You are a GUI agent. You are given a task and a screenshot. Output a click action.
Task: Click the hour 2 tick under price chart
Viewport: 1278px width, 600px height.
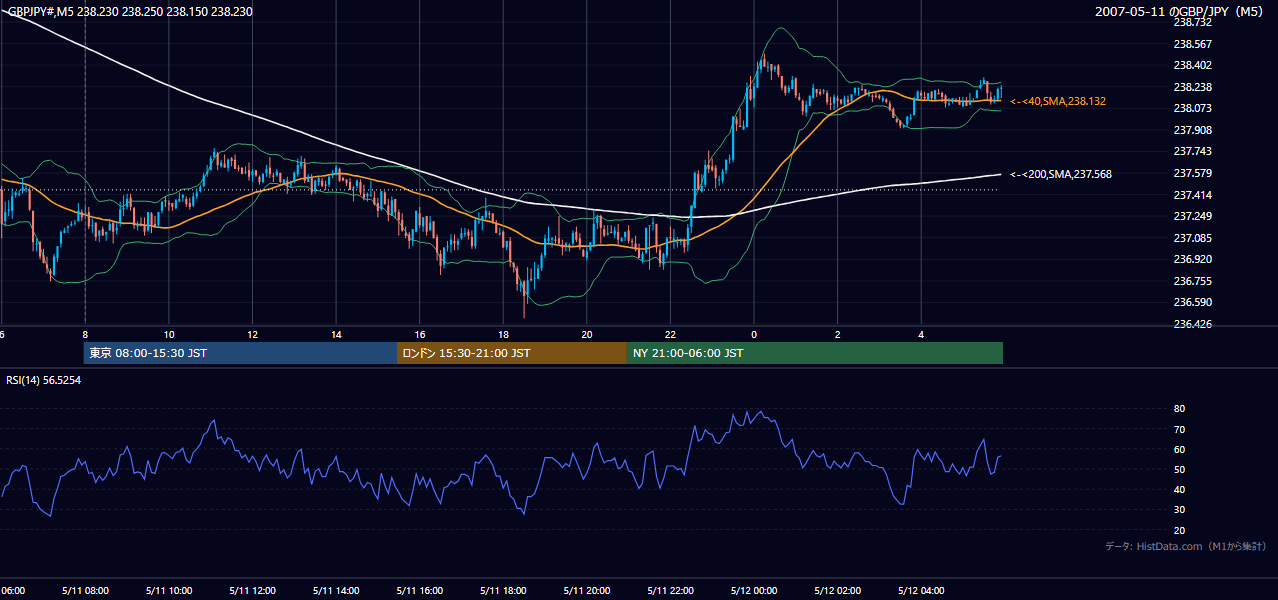pos(837,334)
